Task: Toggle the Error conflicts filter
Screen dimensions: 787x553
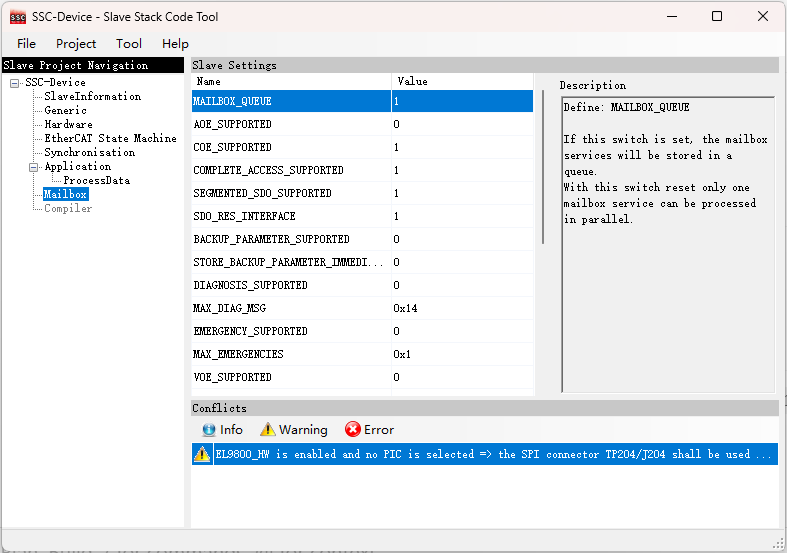Action: coord(369,430)
